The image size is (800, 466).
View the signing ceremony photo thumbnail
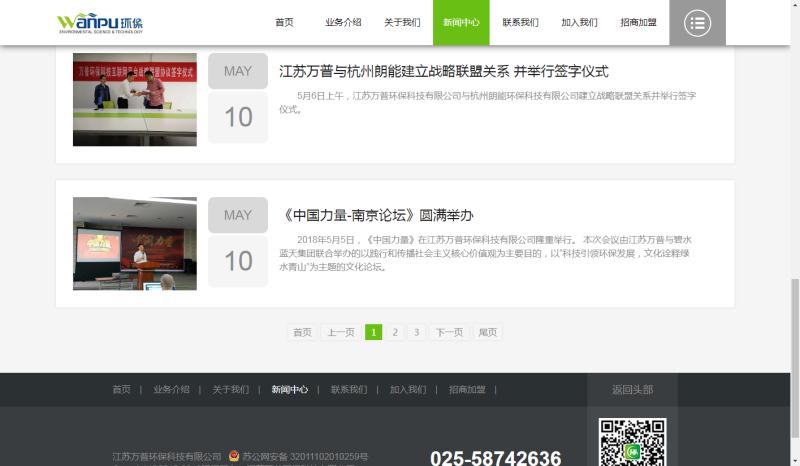pyautogui.click(x=135, y=100)
